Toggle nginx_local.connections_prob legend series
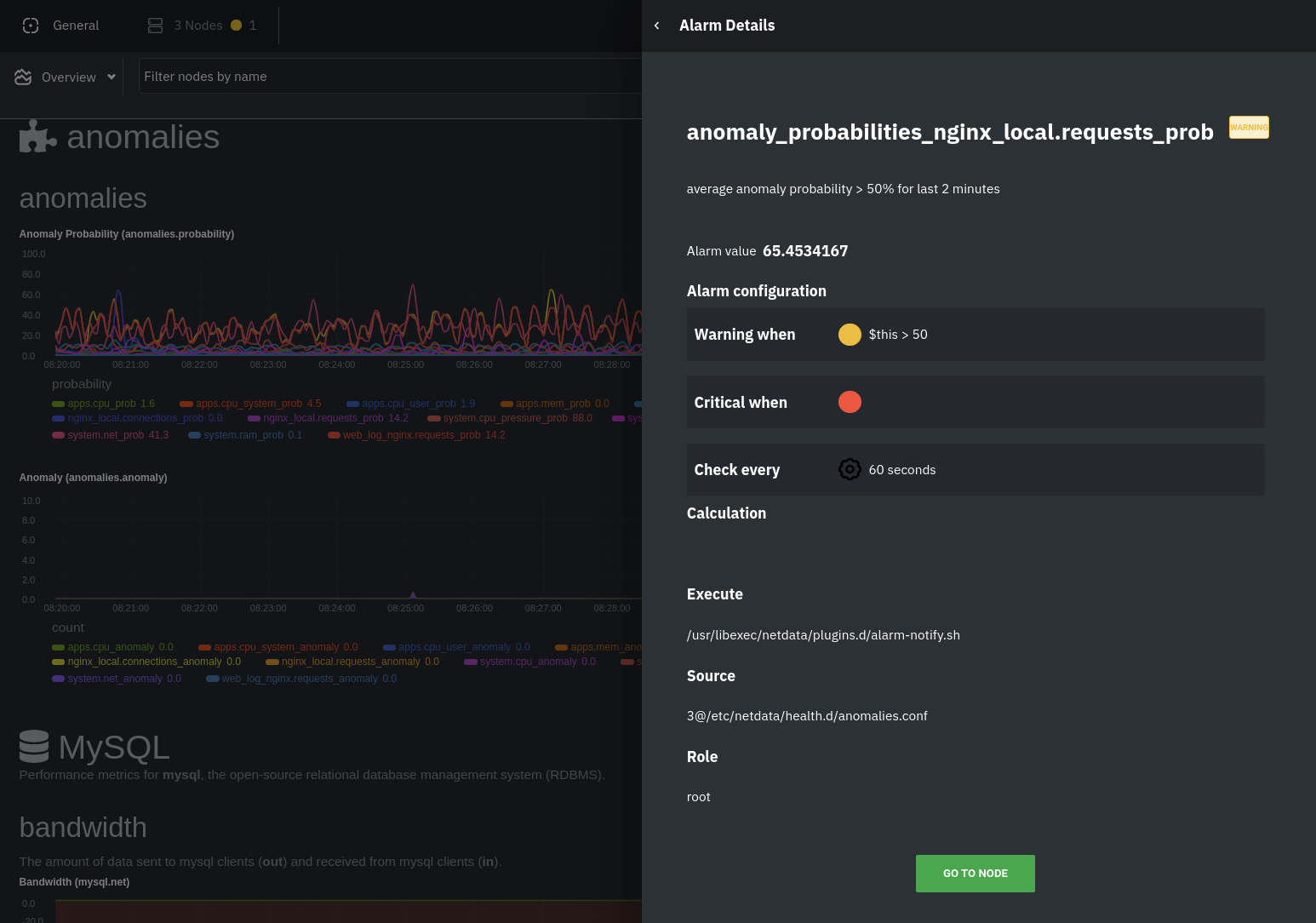The image size is (1316, 923). [137, 418]
